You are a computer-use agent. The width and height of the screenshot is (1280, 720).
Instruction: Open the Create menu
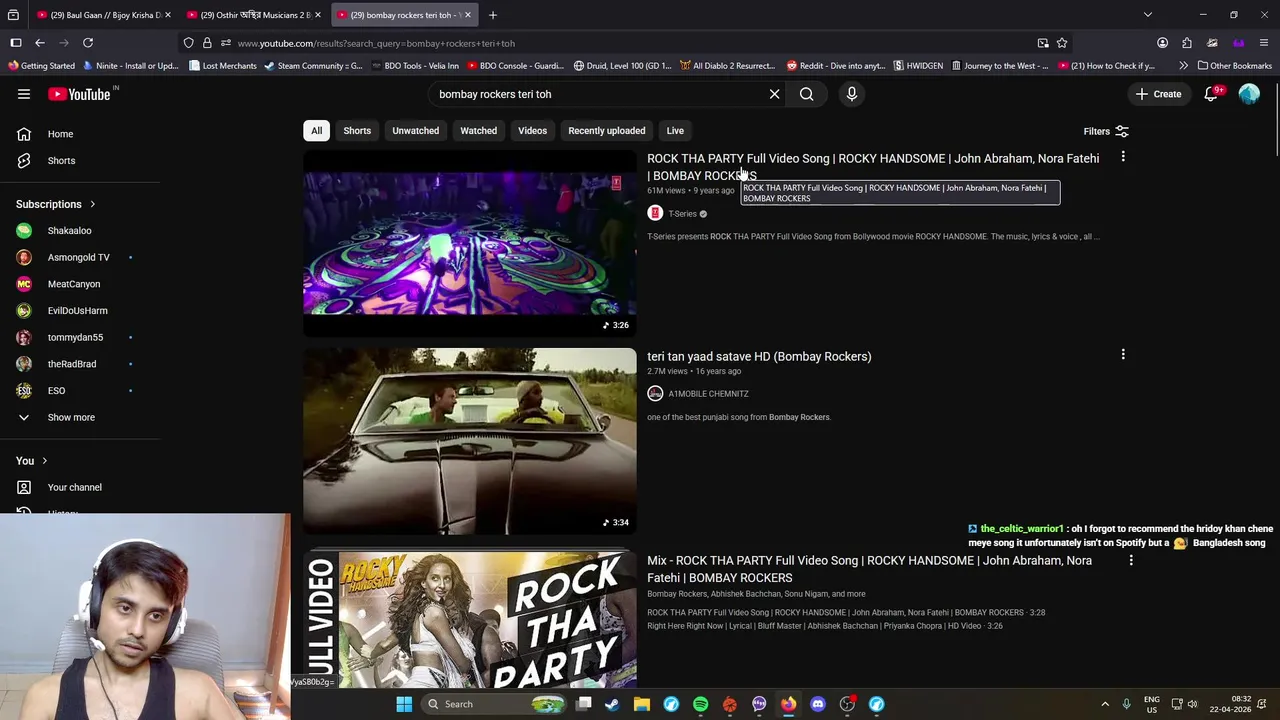click(x=1159, y=94)
